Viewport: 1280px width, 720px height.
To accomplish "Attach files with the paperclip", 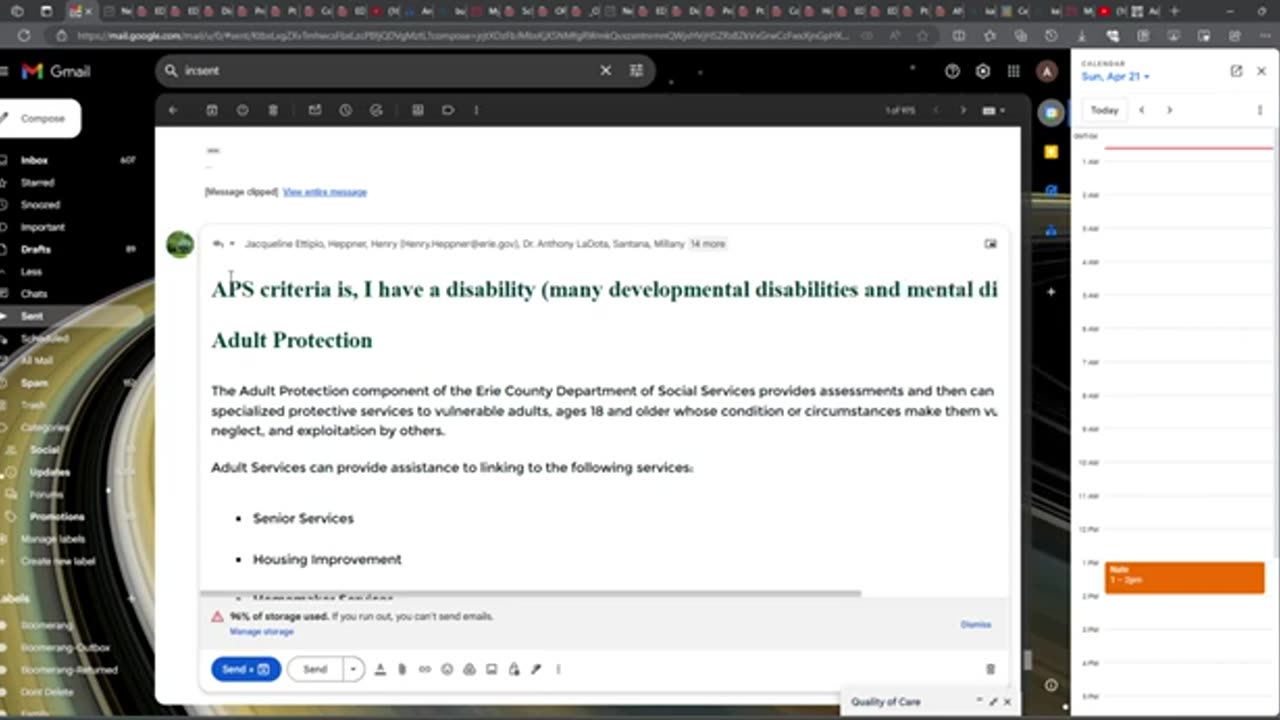I will tap(402, 669).
